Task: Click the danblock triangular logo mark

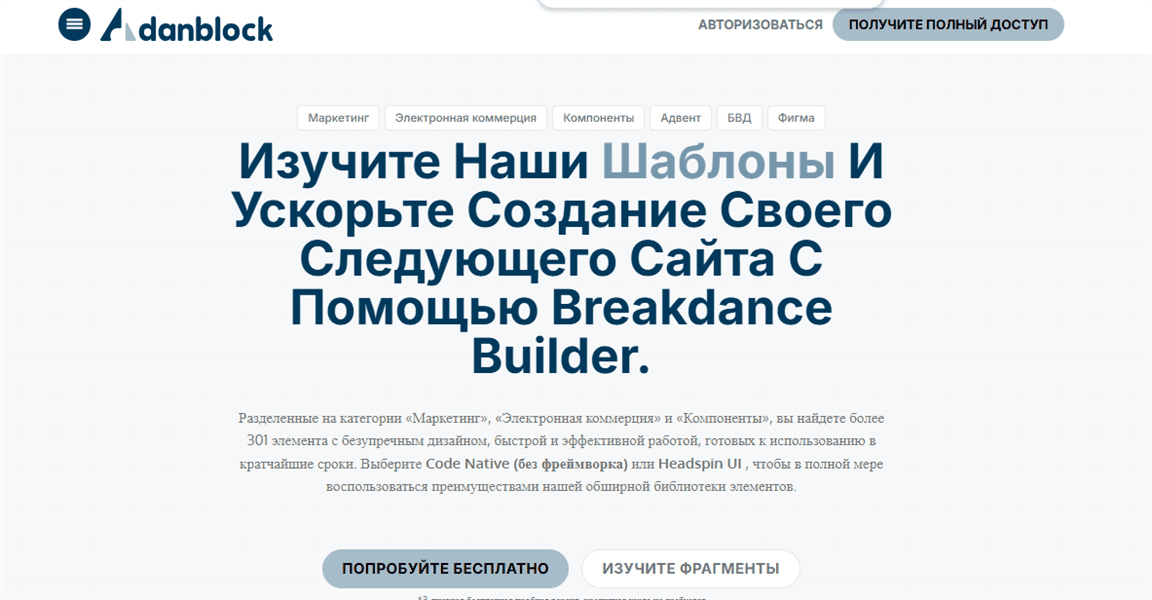Action: tap(118, 25)
